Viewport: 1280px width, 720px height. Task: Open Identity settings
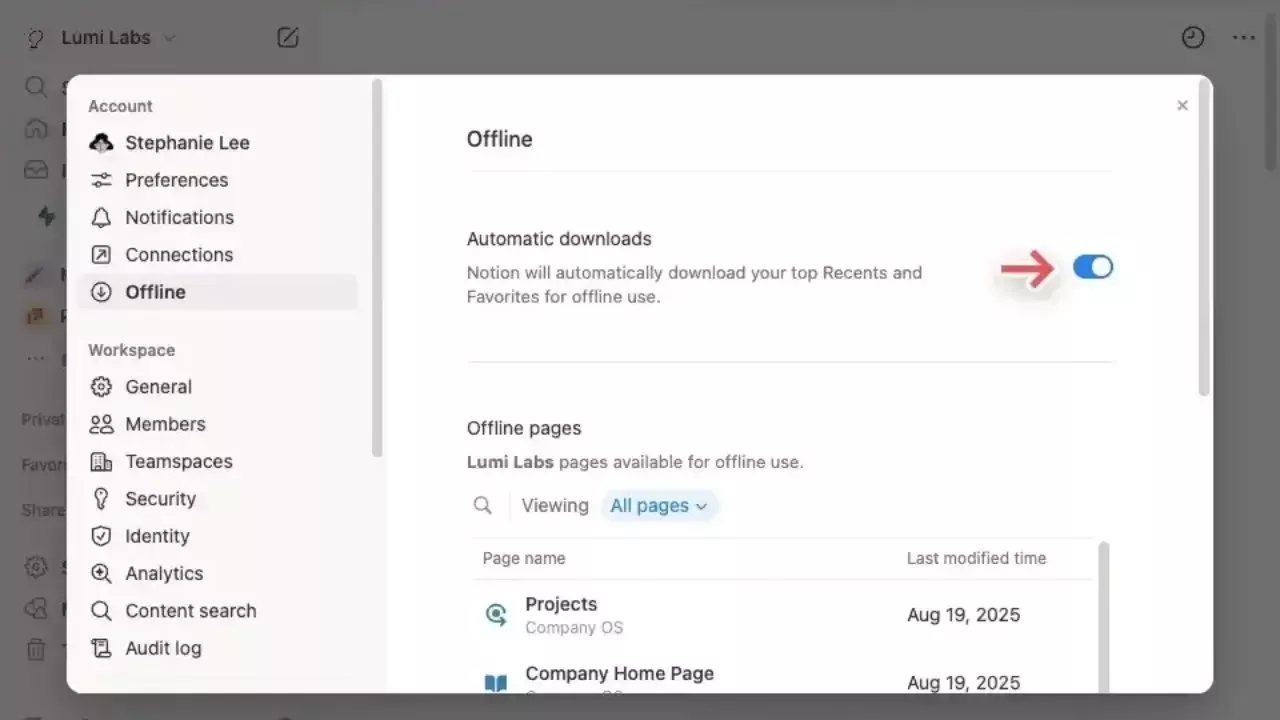(217, 536)
